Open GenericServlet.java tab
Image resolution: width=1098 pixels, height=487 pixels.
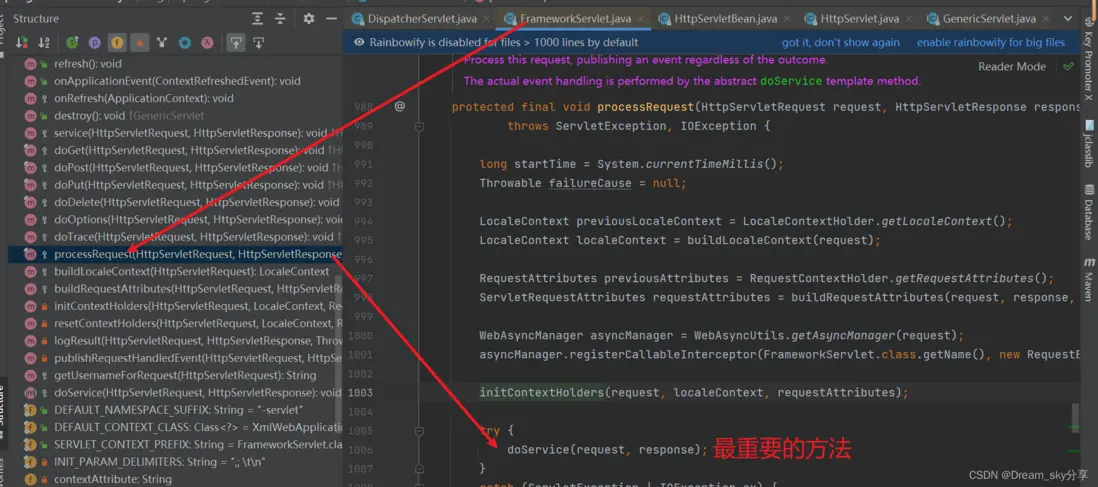coord(989,19)
